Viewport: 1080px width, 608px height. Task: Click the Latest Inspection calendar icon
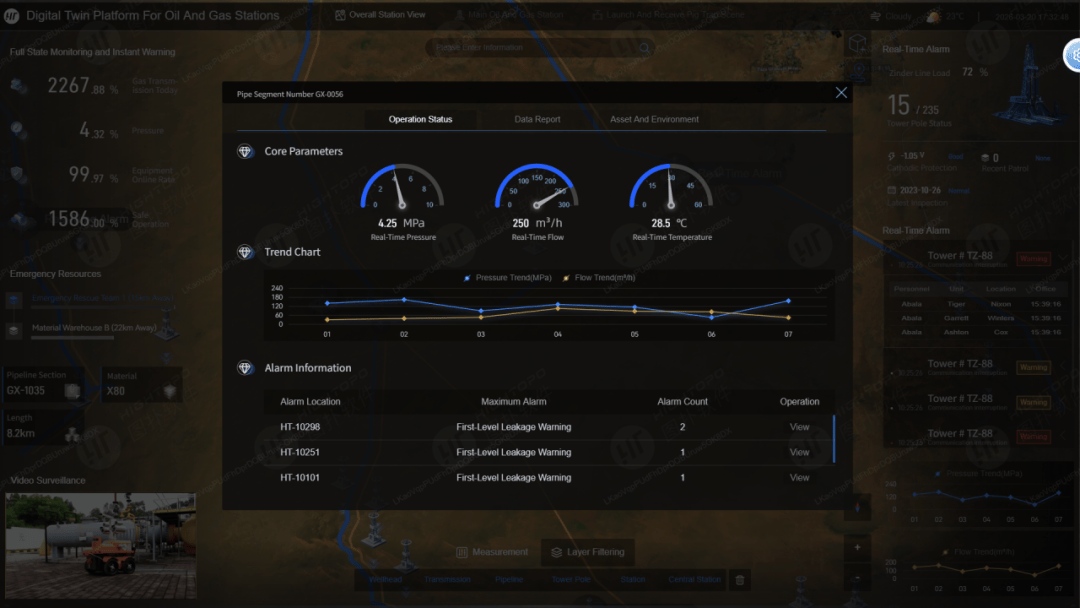(x=891, y=190)
